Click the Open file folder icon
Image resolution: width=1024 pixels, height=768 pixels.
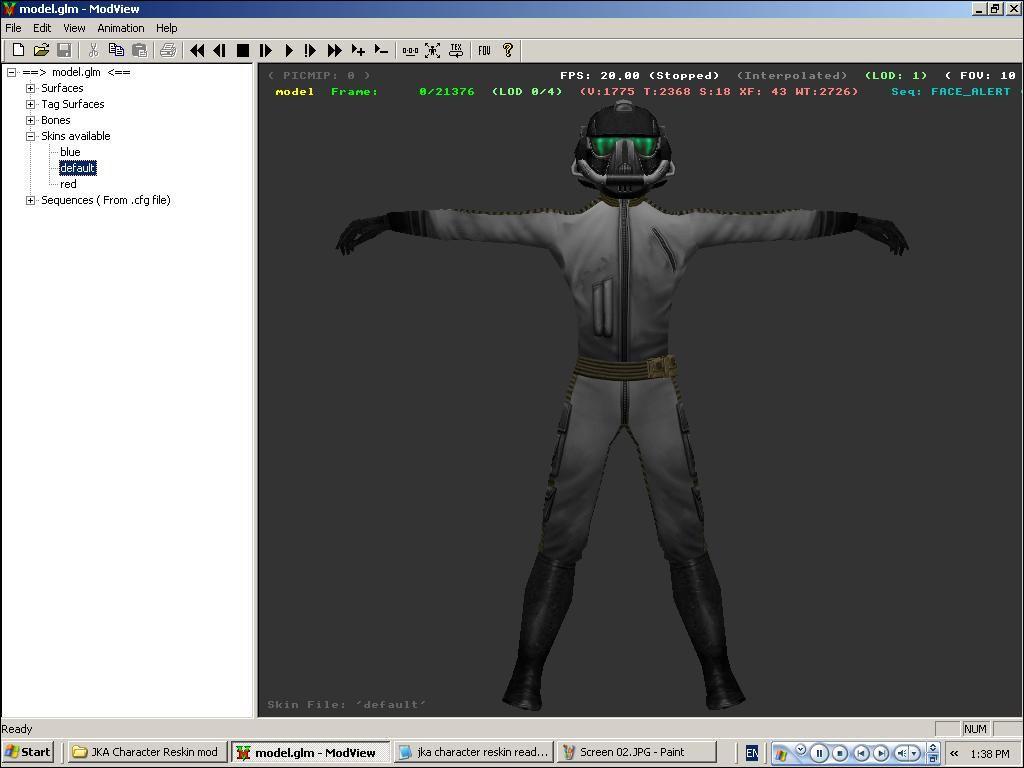(41, 50)
